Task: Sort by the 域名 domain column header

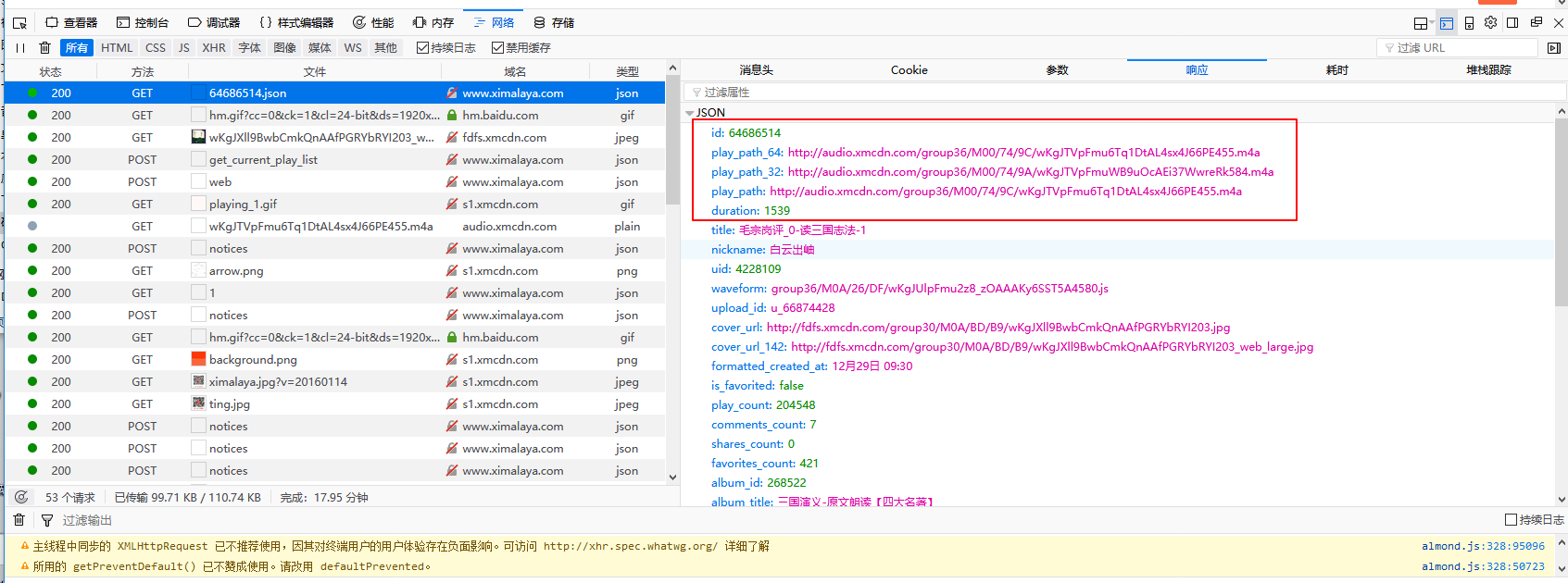Action: (515, 71)
